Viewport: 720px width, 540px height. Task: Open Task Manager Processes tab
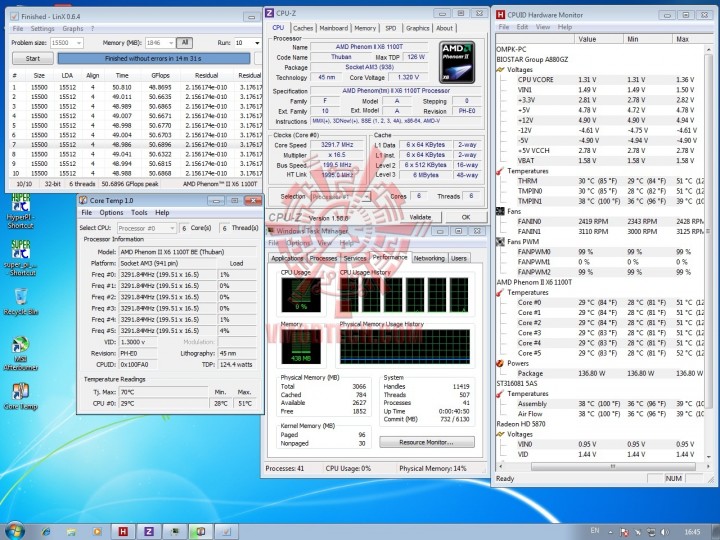point(323,259)
